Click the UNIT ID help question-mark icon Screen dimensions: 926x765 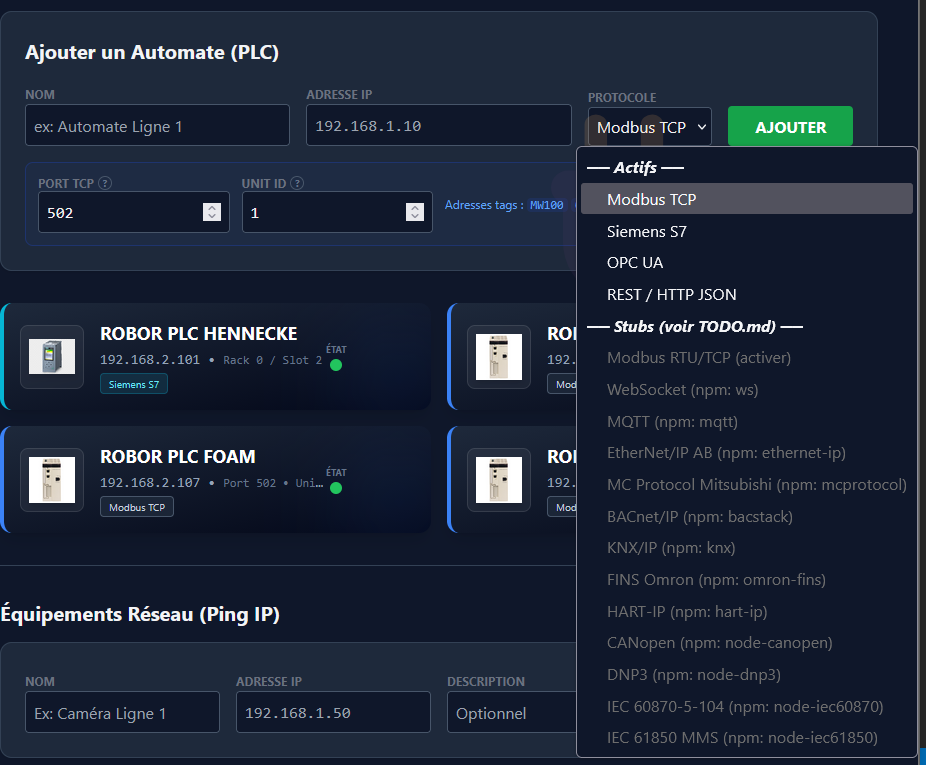(297, 183)
